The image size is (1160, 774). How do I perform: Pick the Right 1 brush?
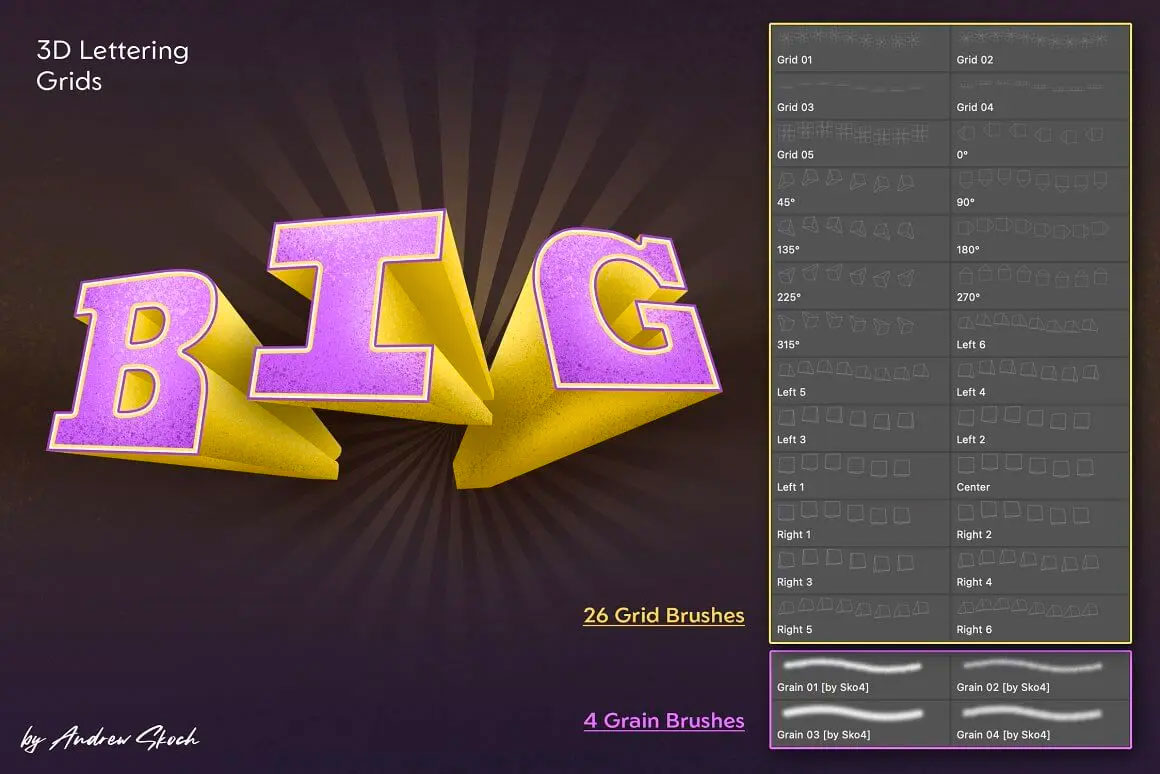point(860,523)
